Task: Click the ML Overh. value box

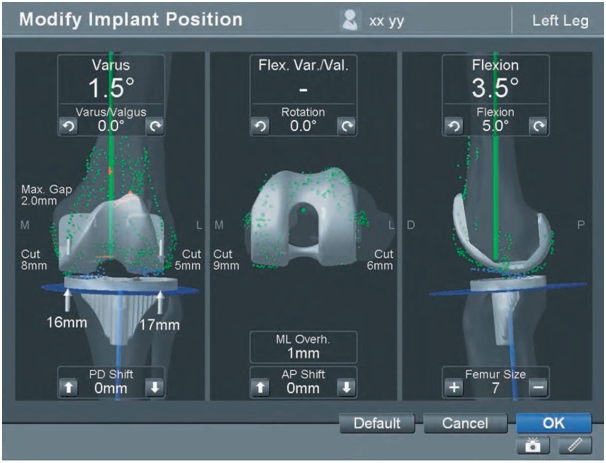Action: 302,346
